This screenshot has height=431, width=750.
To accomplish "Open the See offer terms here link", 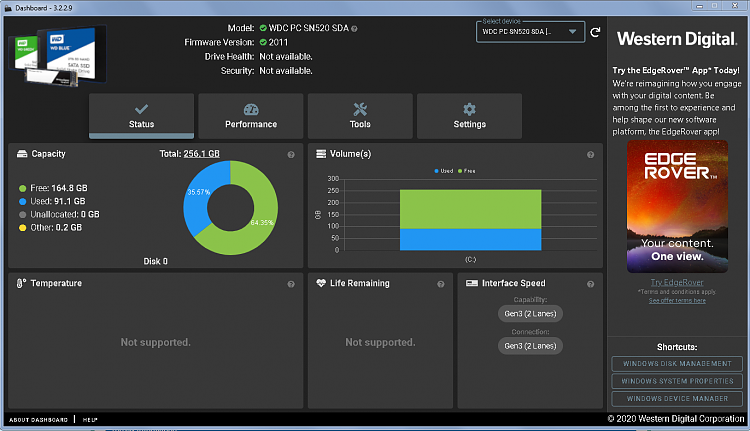I will coord(677,300).
